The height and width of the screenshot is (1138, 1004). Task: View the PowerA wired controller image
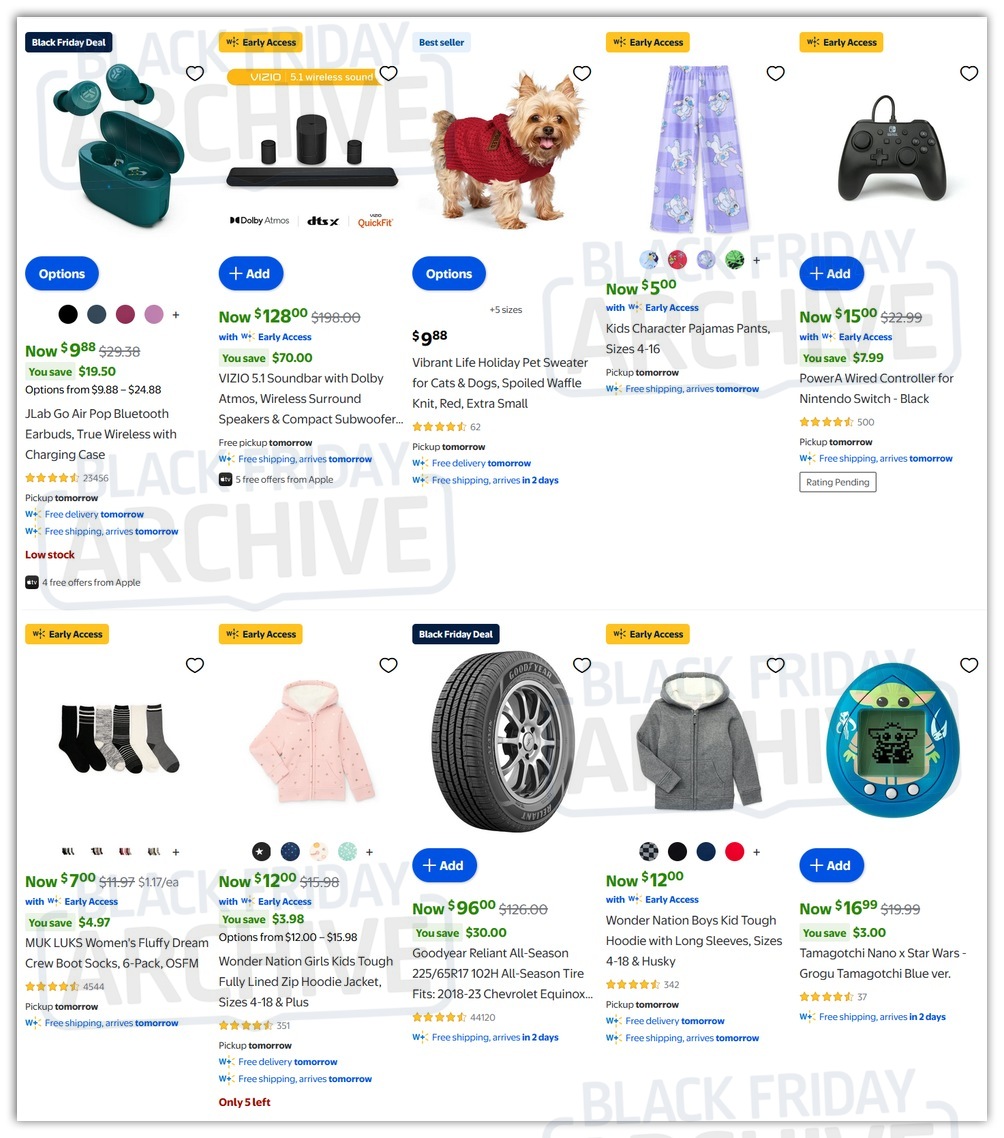(893, 149)
